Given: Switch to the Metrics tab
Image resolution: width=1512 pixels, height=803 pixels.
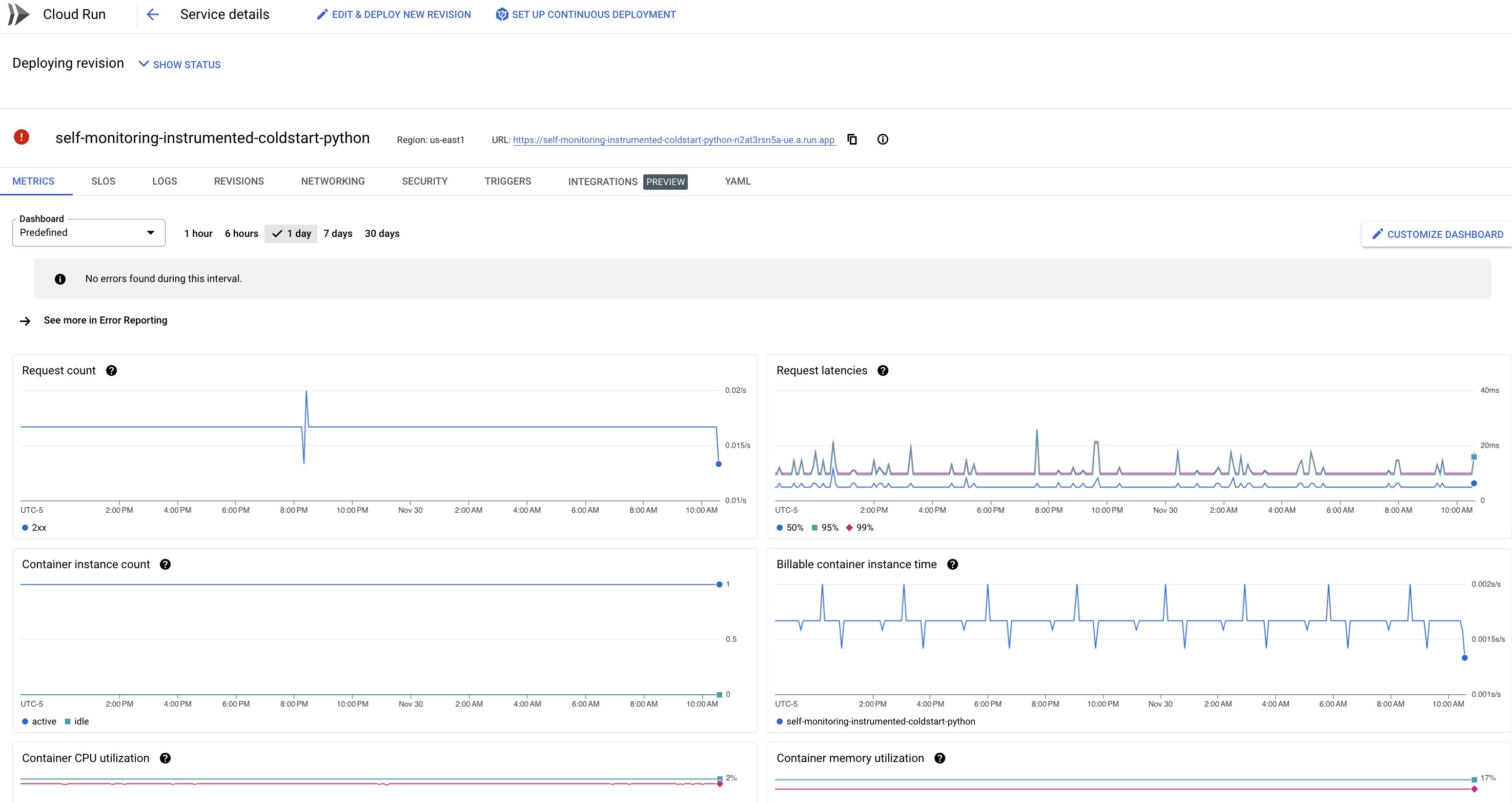Looking at the screenshot, I should point(33,182).
